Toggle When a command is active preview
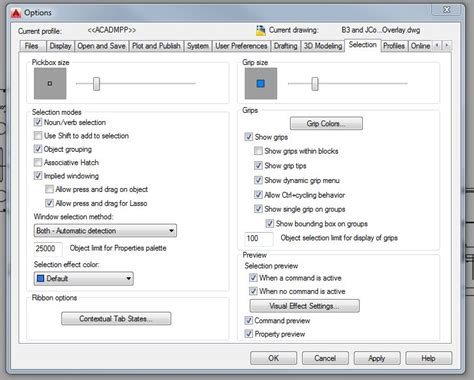This screenshot has width=474, height=380. point(253,278)
